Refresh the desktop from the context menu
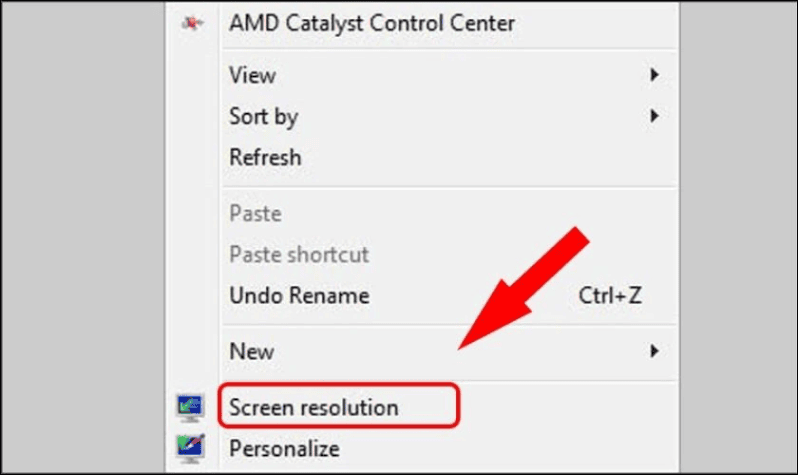The image size is (800, 475). tap(265, 157)
